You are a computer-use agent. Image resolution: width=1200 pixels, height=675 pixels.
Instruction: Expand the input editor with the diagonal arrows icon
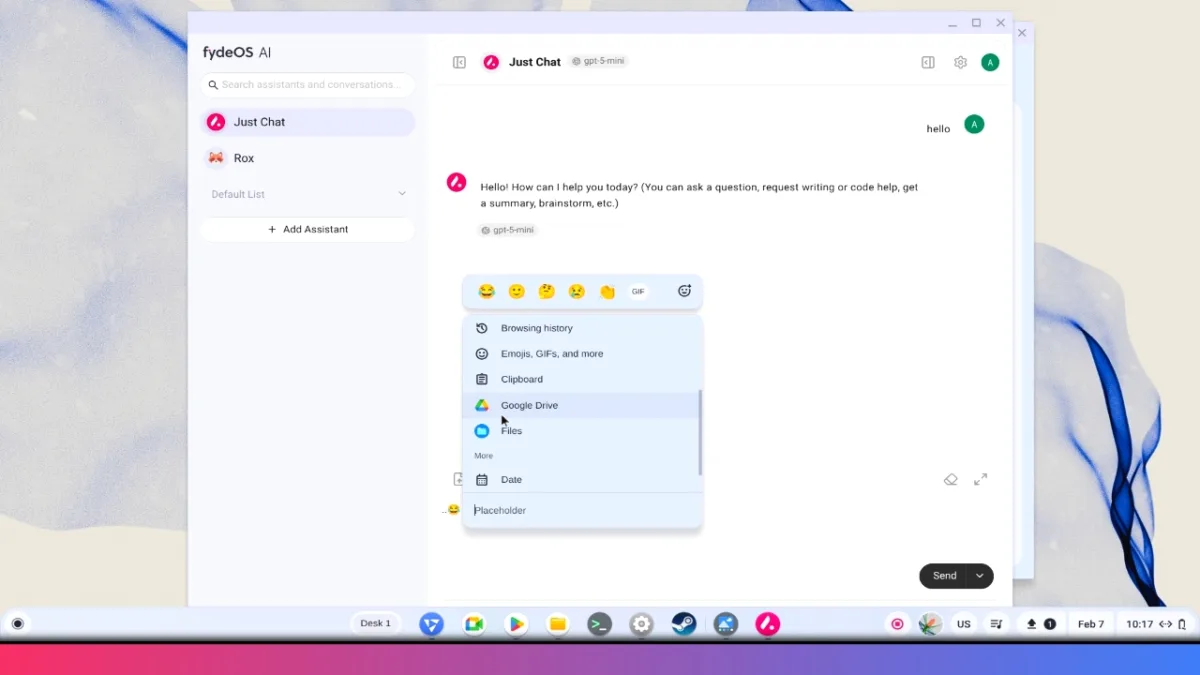tap(980, 479)
